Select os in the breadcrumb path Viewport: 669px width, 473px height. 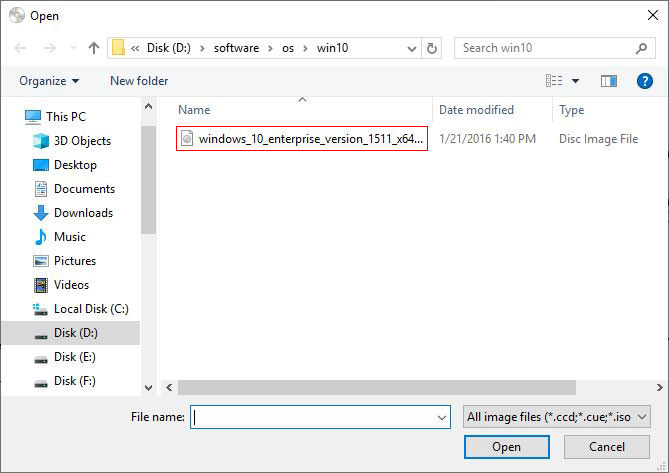pos(288,48)
